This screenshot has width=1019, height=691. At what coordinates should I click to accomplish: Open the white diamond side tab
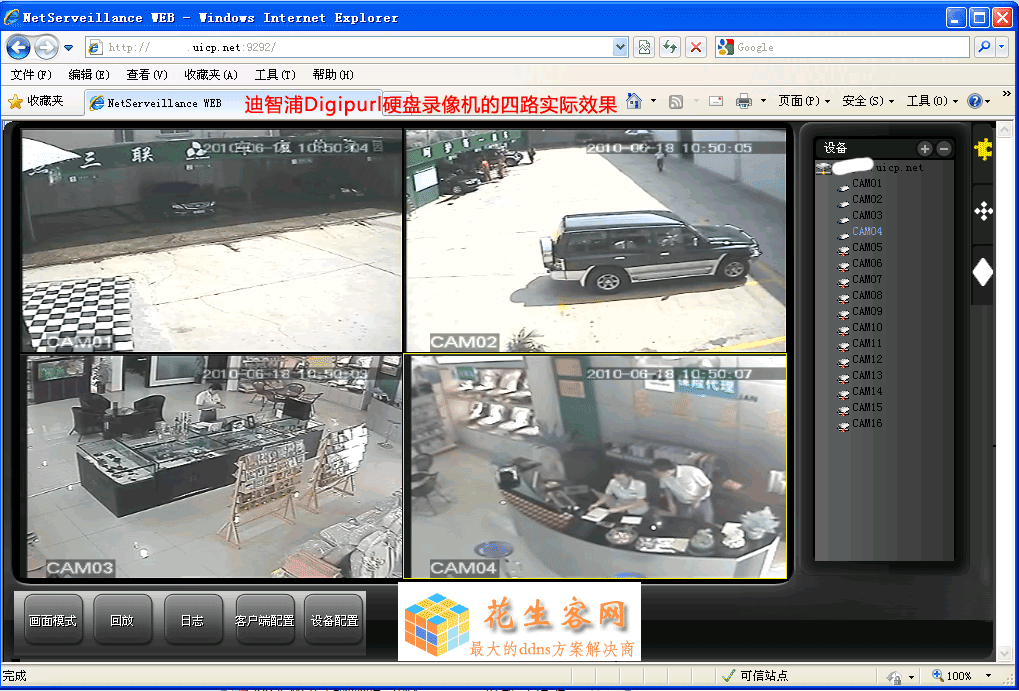pyautogui.click(x=983, y=273)
